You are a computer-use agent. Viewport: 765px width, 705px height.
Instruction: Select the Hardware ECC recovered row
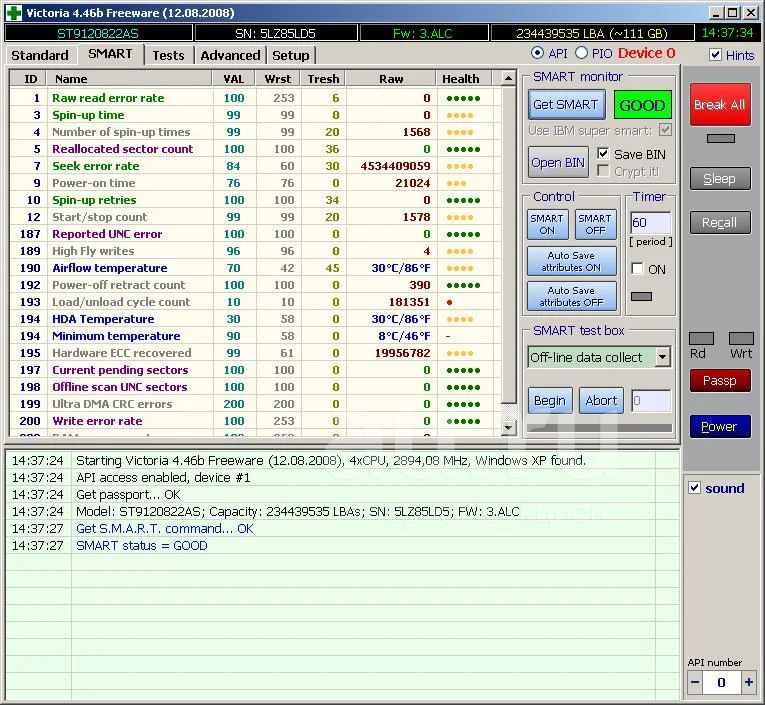pyautogui.click(x=256, y=353)
